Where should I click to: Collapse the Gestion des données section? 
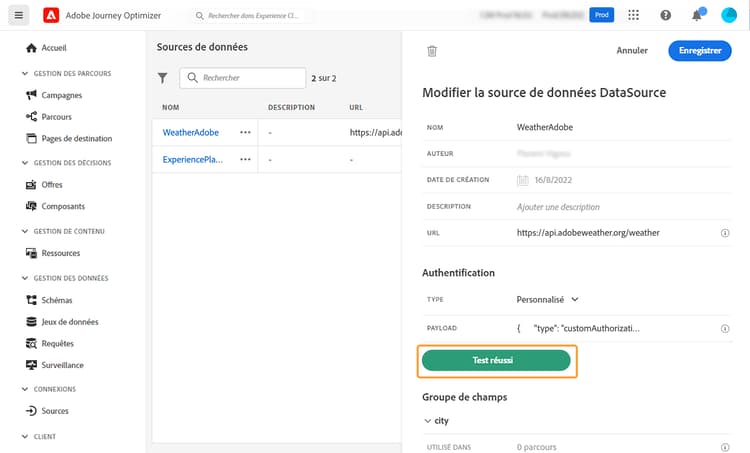pos(25,278)
